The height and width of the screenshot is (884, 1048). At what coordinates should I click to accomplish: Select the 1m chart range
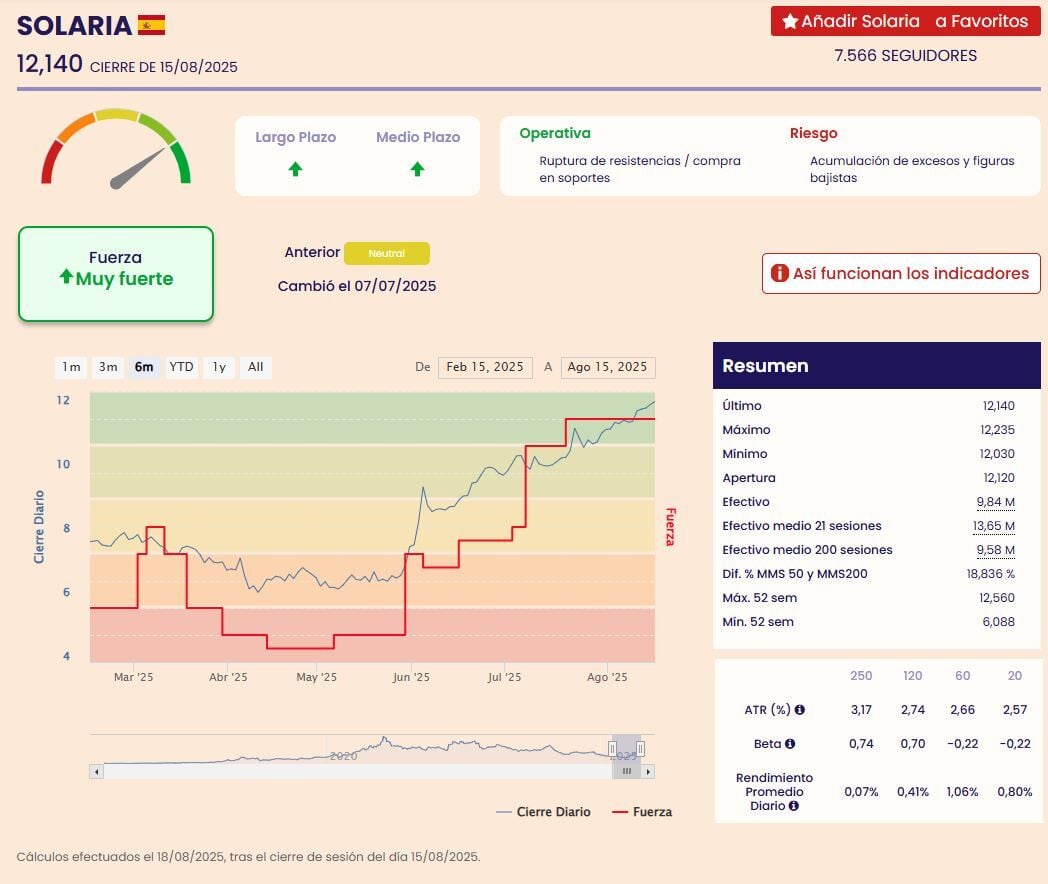pos(71,367)
